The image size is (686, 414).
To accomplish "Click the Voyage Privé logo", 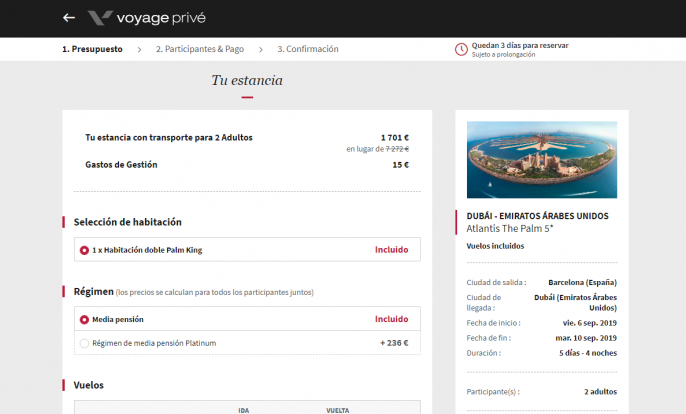I will point(99,18).
